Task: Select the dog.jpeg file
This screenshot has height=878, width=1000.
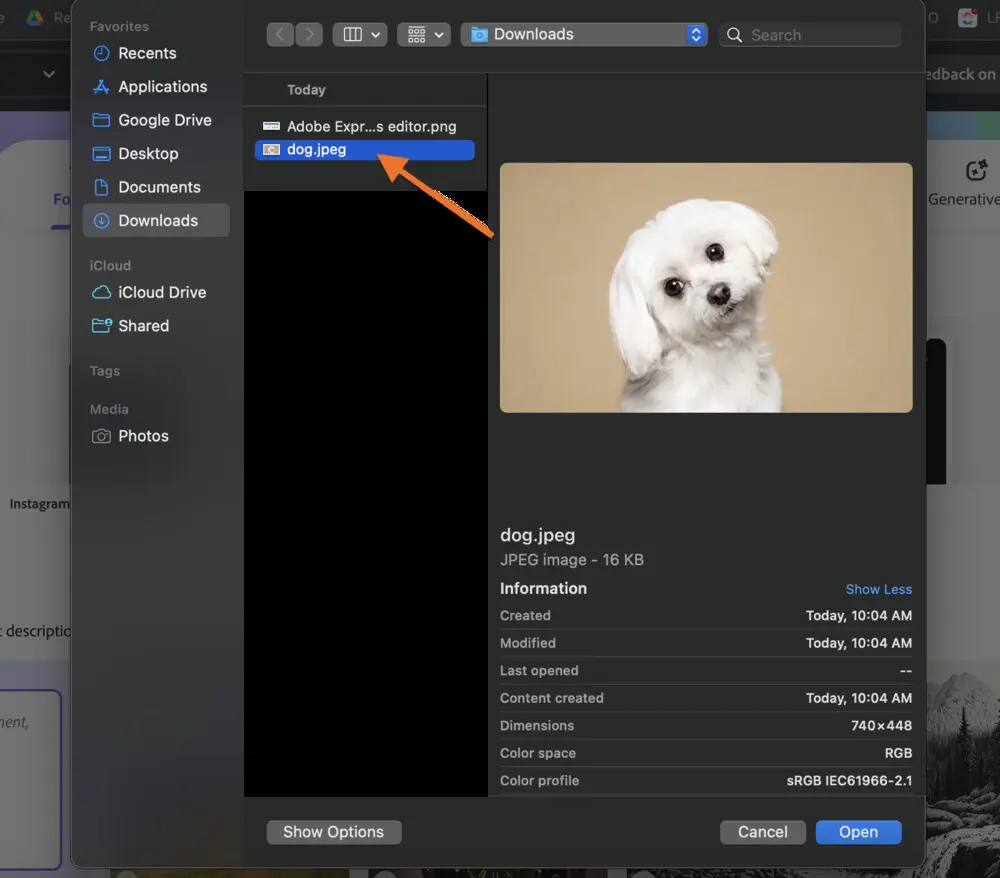Action: click(x=364, y=150)
